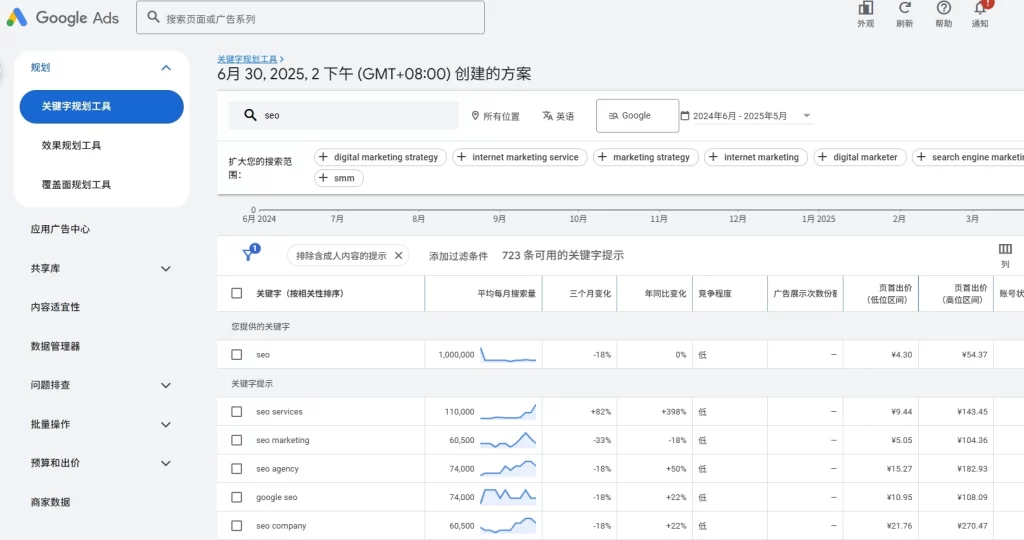Click the filter funnel icon
Viewport: 1024px width, 540px height.
[x=249, y=255]
